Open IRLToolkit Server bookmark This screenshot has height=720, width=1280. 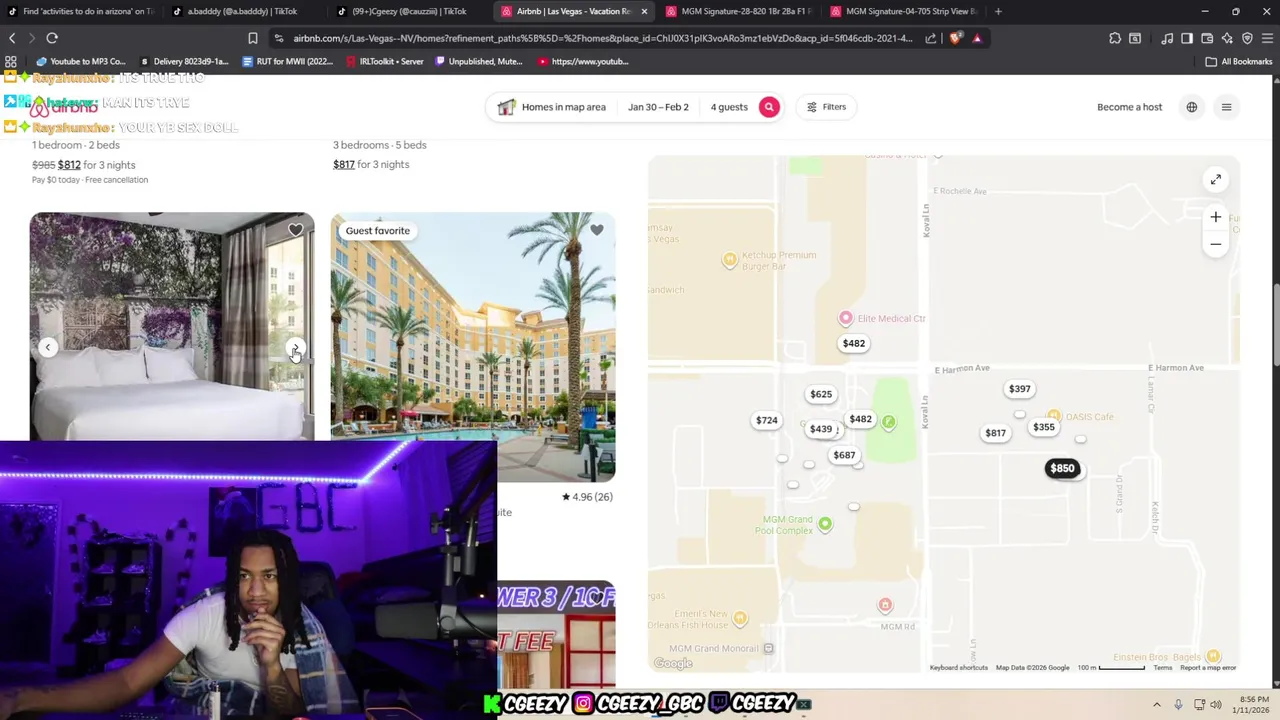385,61
